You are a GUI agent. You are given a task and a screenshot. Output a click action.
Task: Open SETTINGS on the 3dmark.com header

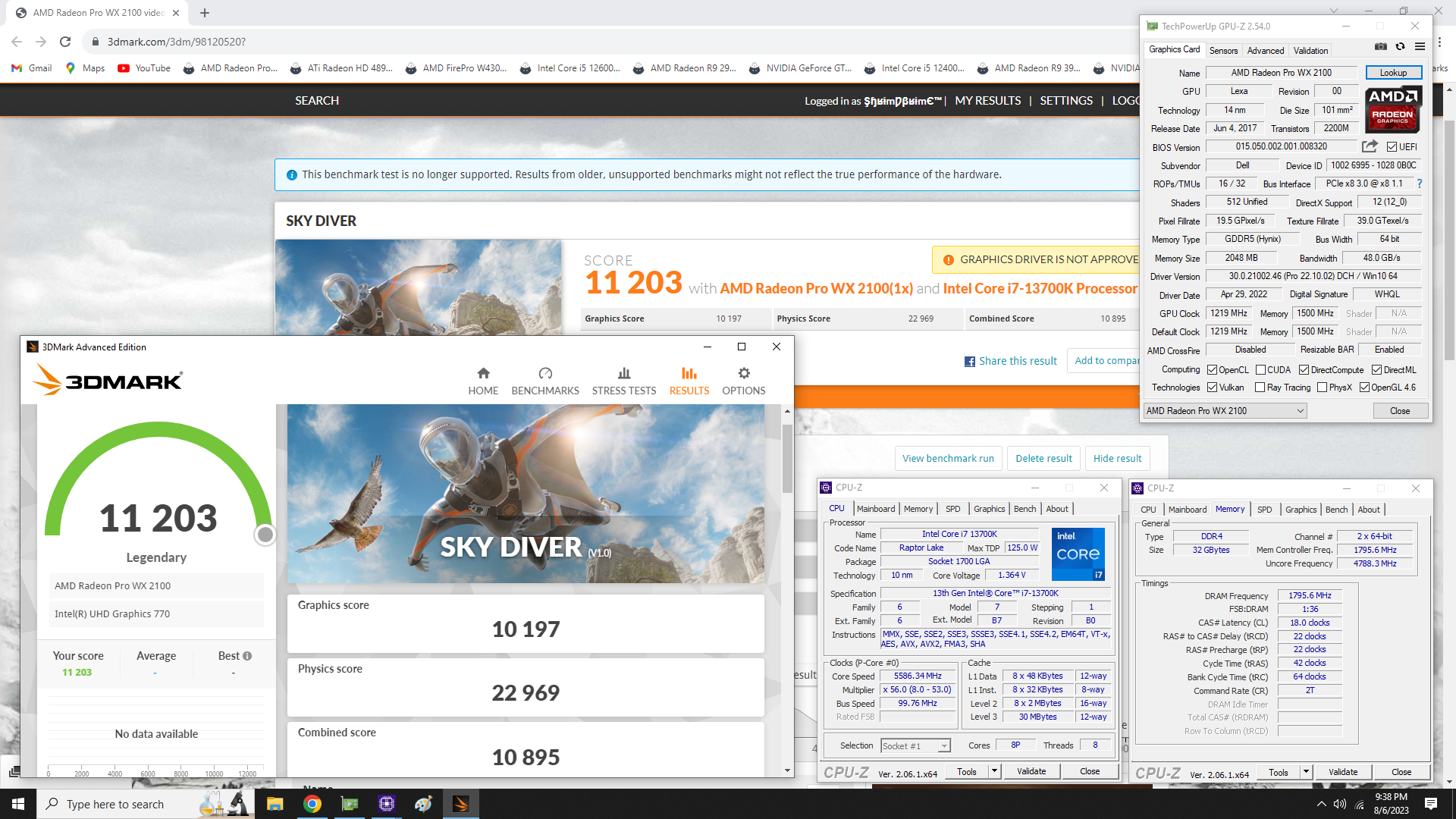tap(1065, 100)
